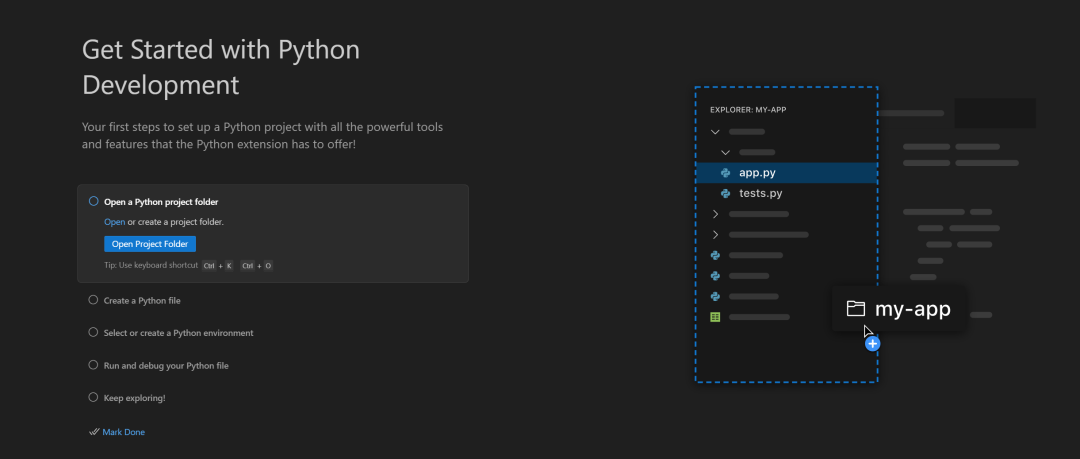This screenshot has height=459, width=1080.
Task: Expand the 'Keep exploring!' step
Action: coord(134,398)
